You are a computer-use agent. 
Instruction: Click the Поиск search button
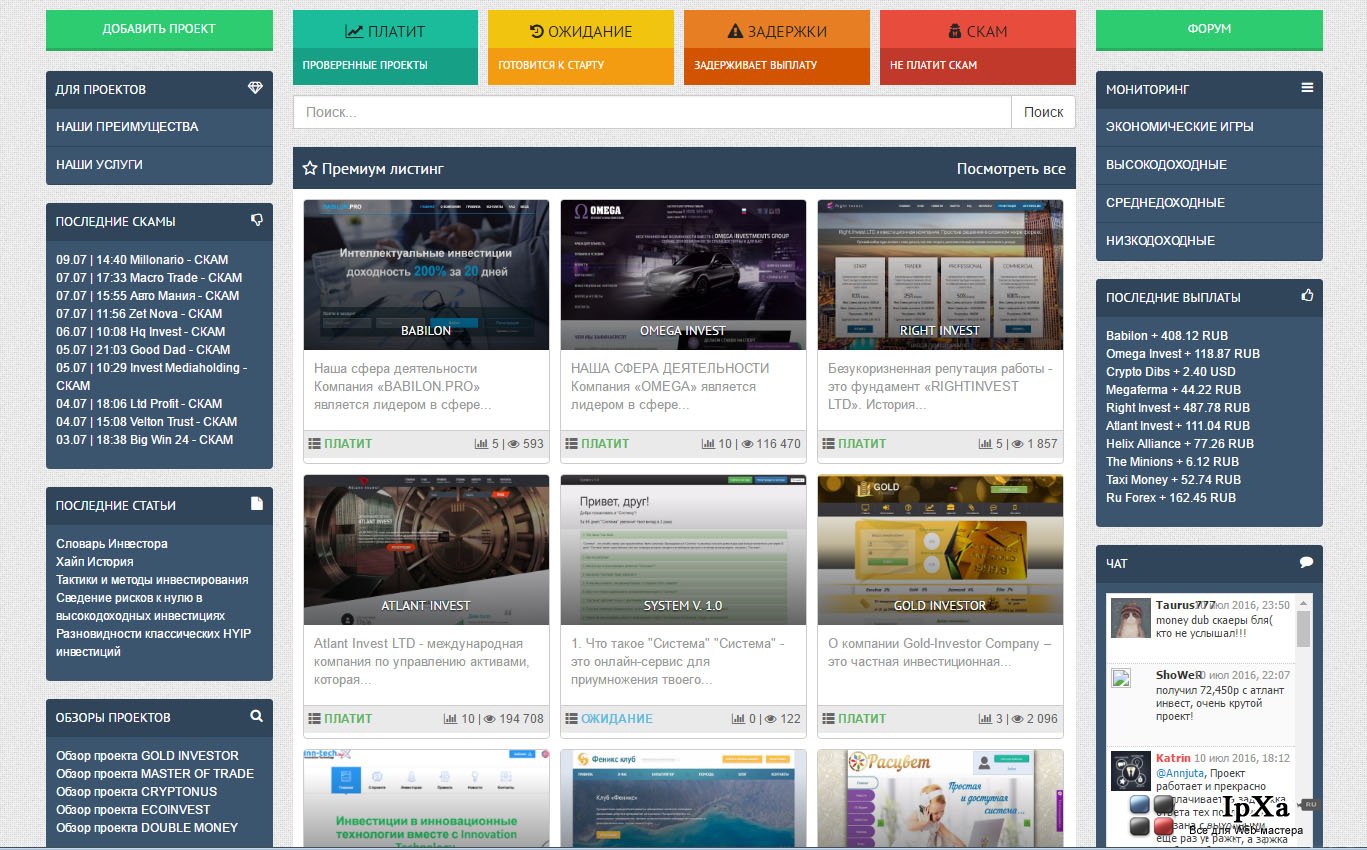(1043, 112)
